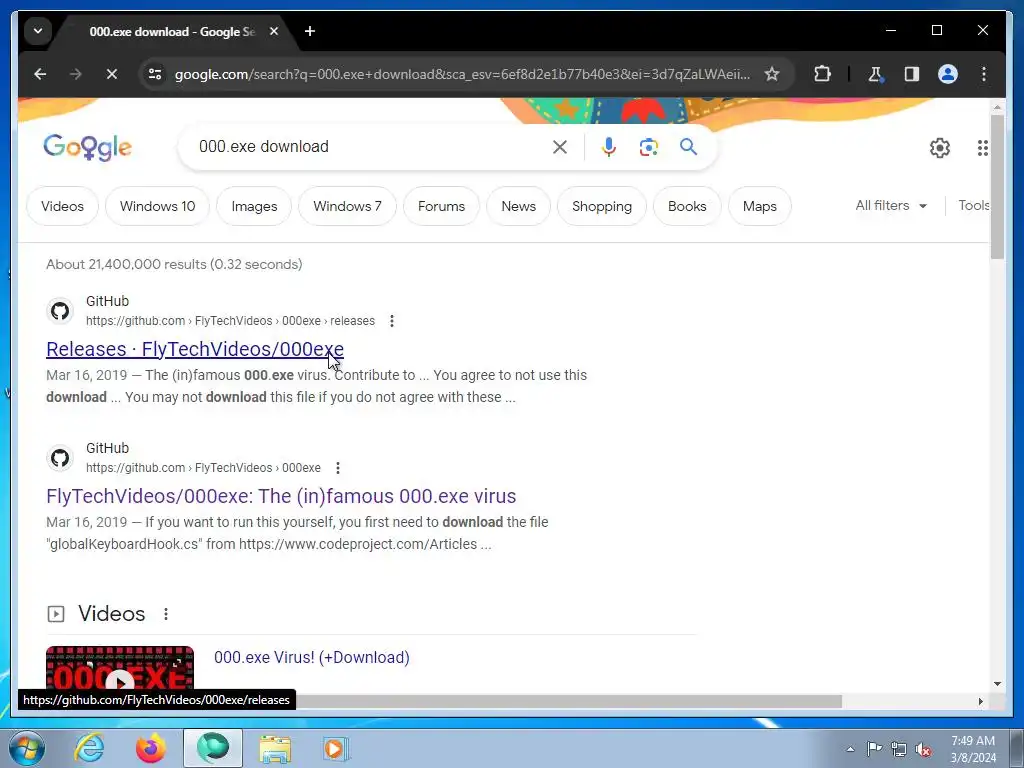Open Chrome's three-dot menu
This screenshot has height=768, width=1024.
[x=984, y=74]
